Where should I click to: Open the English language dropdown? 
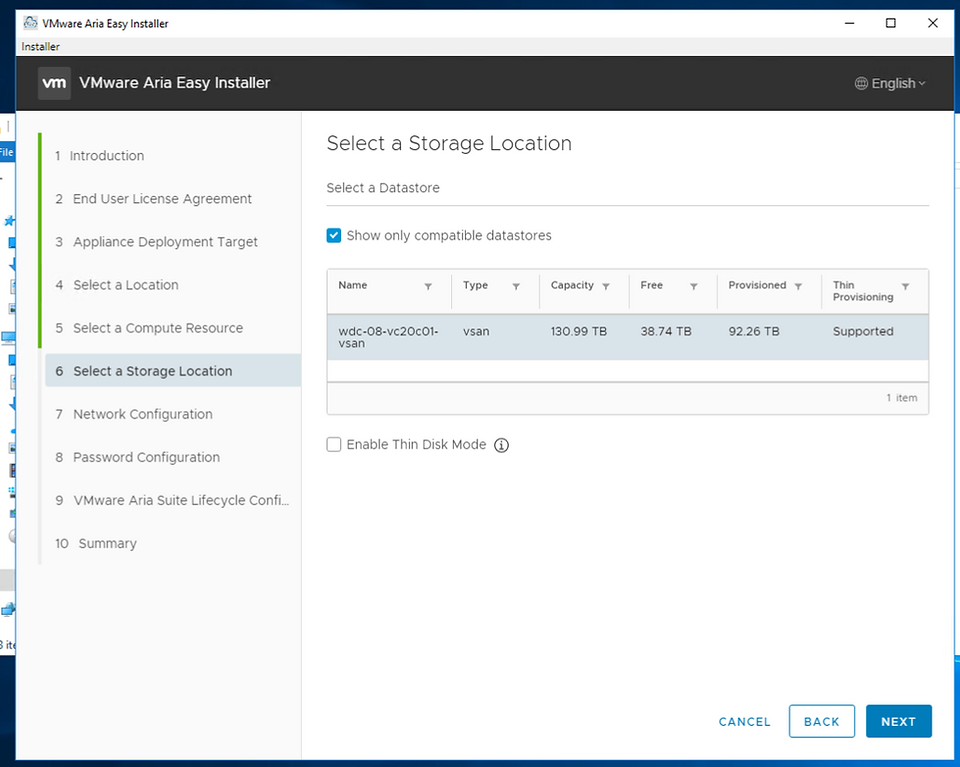pos(891,83)
